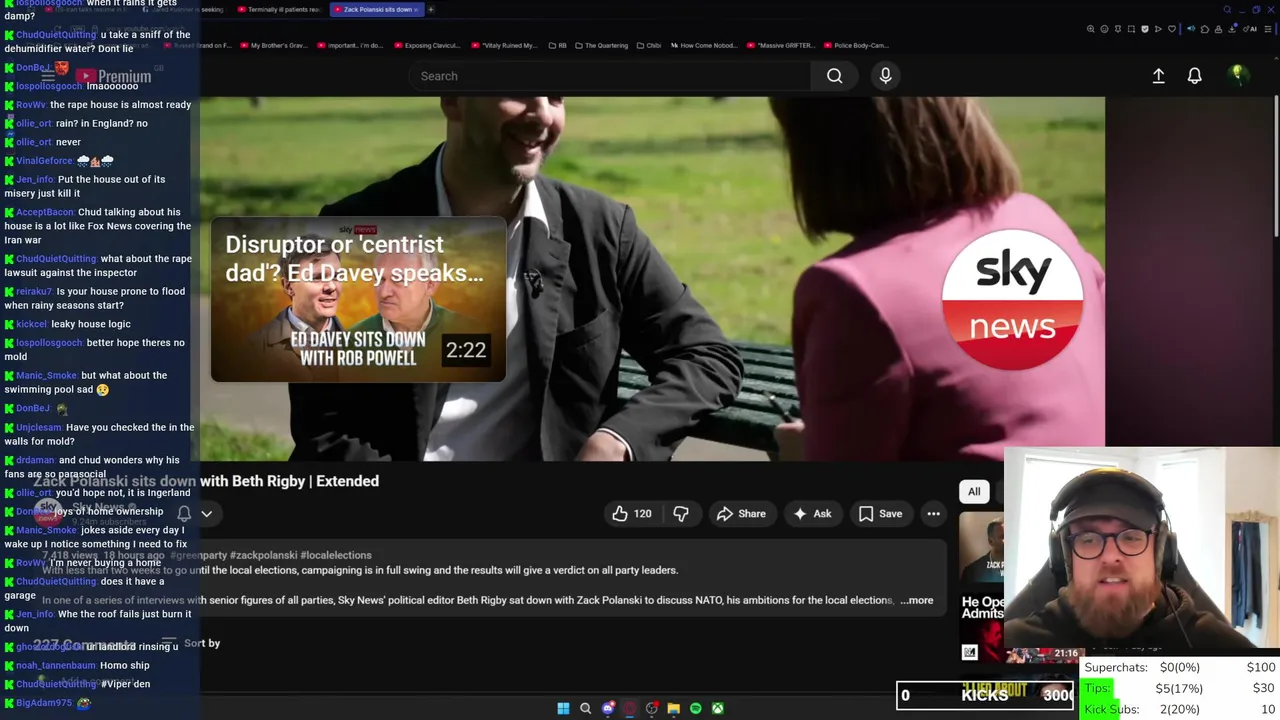Viewport: 1280px width, 720px height.
Task: Open the downloads toolbar icon
Action: click(1232, 29)
